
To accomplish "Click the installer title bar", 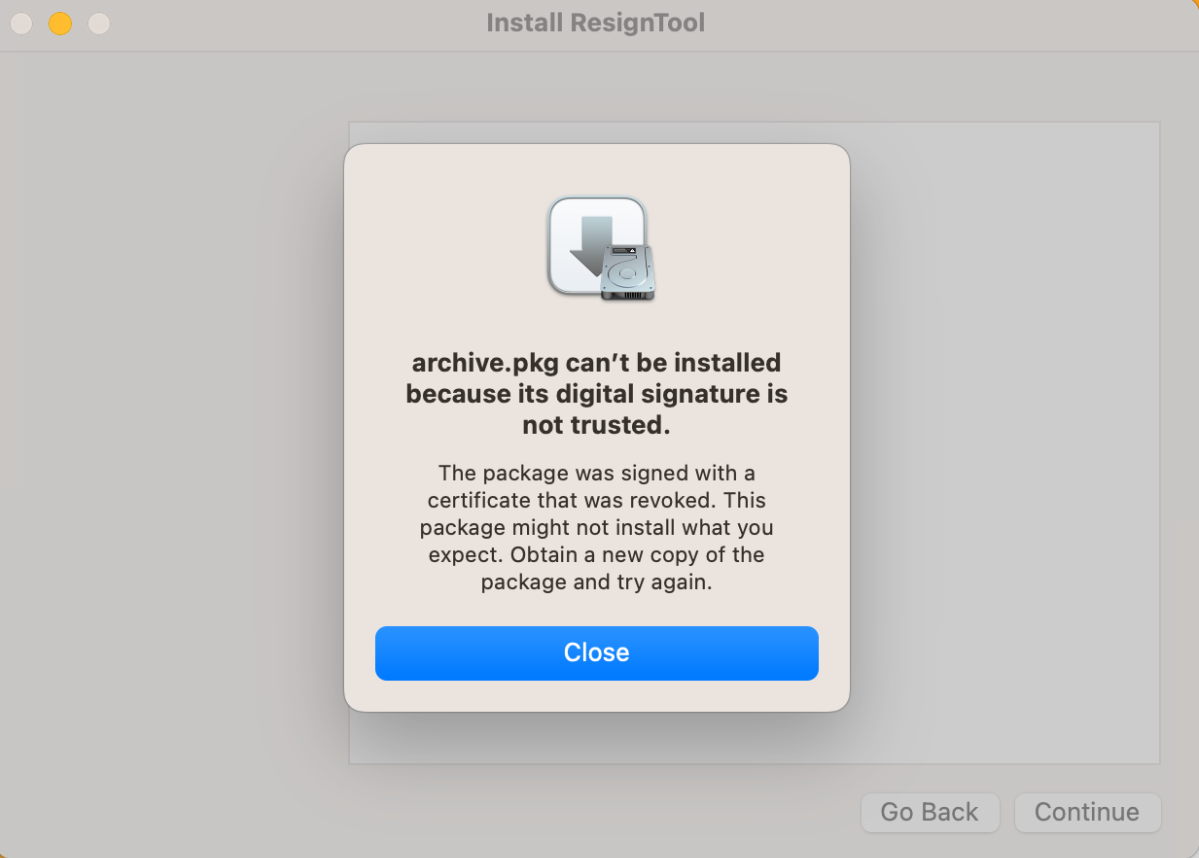I will [x=300, y=22].
